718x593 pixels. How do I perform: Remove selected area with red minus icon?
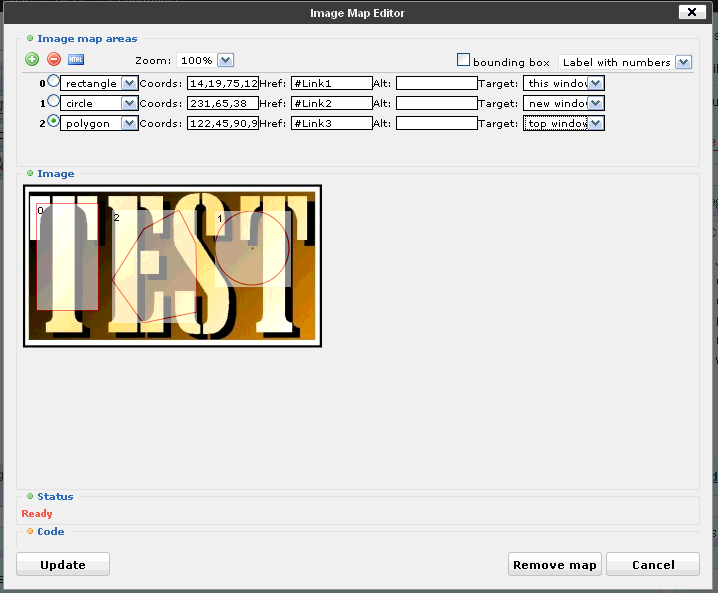54,59
